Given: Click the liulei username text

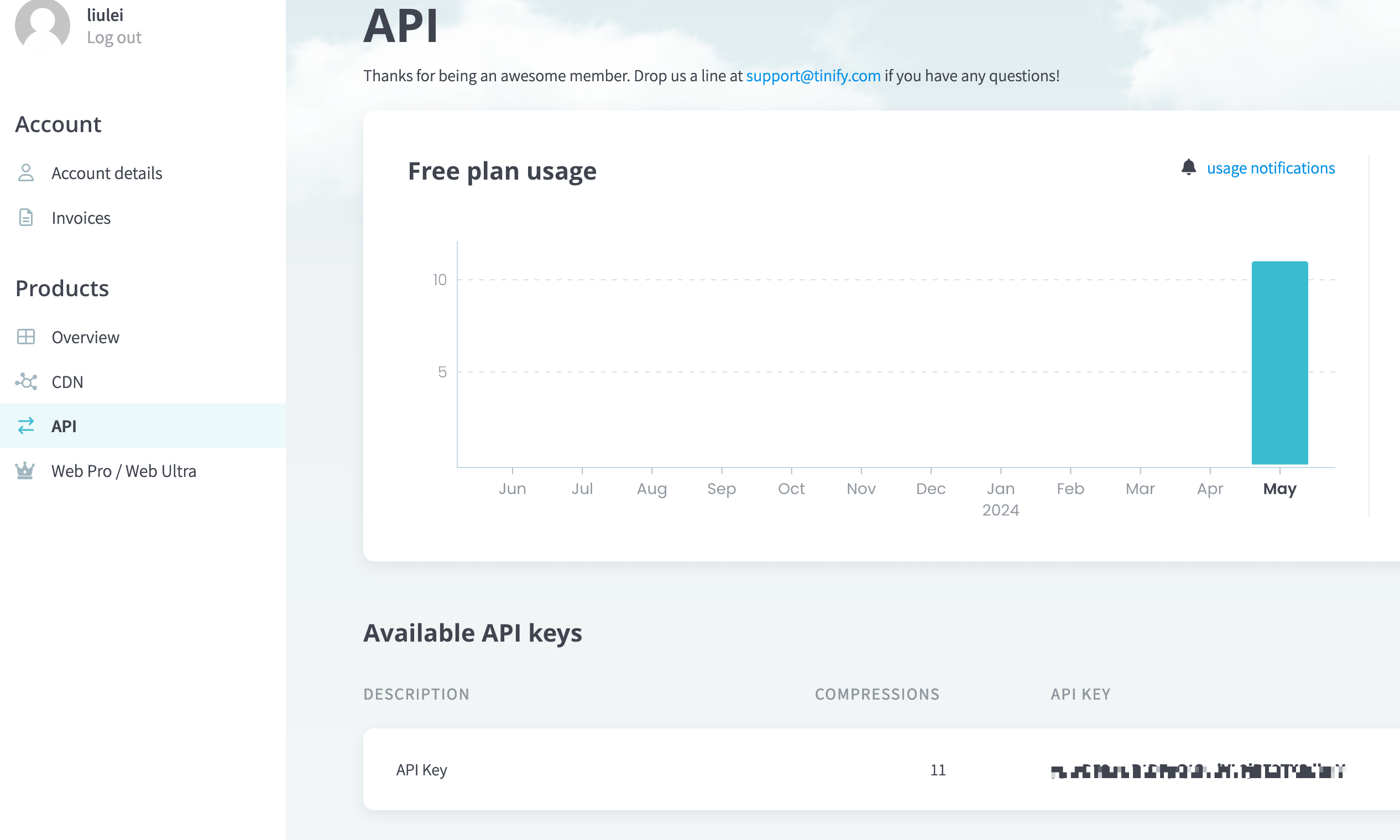Looking at the screenshot, I should point(105,15).
